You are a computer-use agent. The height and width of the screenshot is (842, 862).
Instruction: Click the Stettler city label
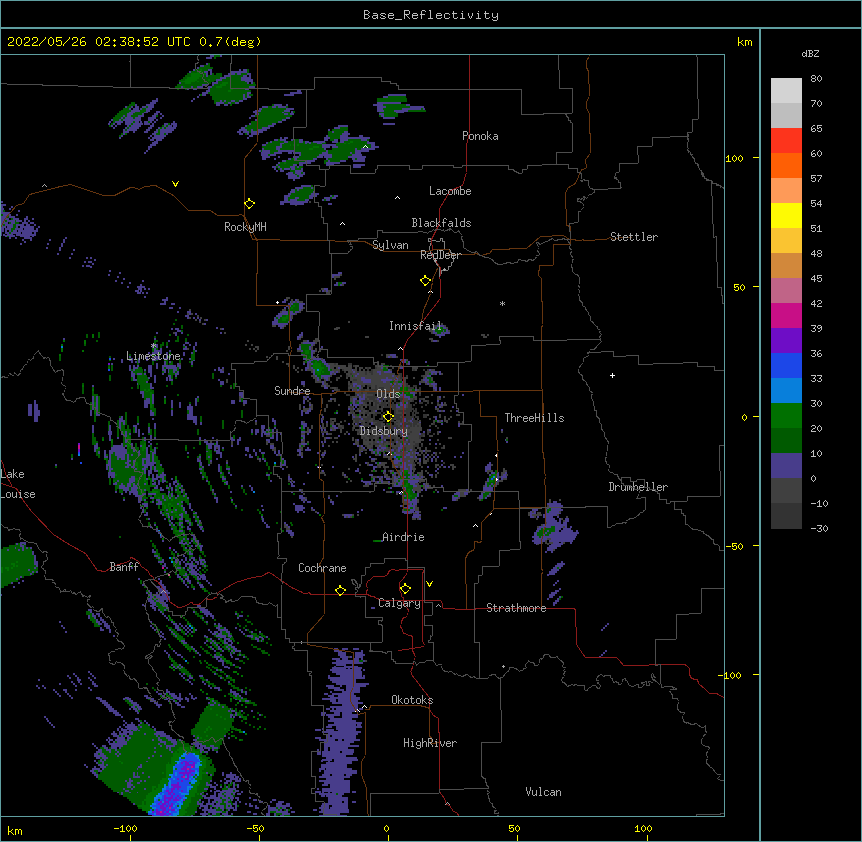[634, 237]
